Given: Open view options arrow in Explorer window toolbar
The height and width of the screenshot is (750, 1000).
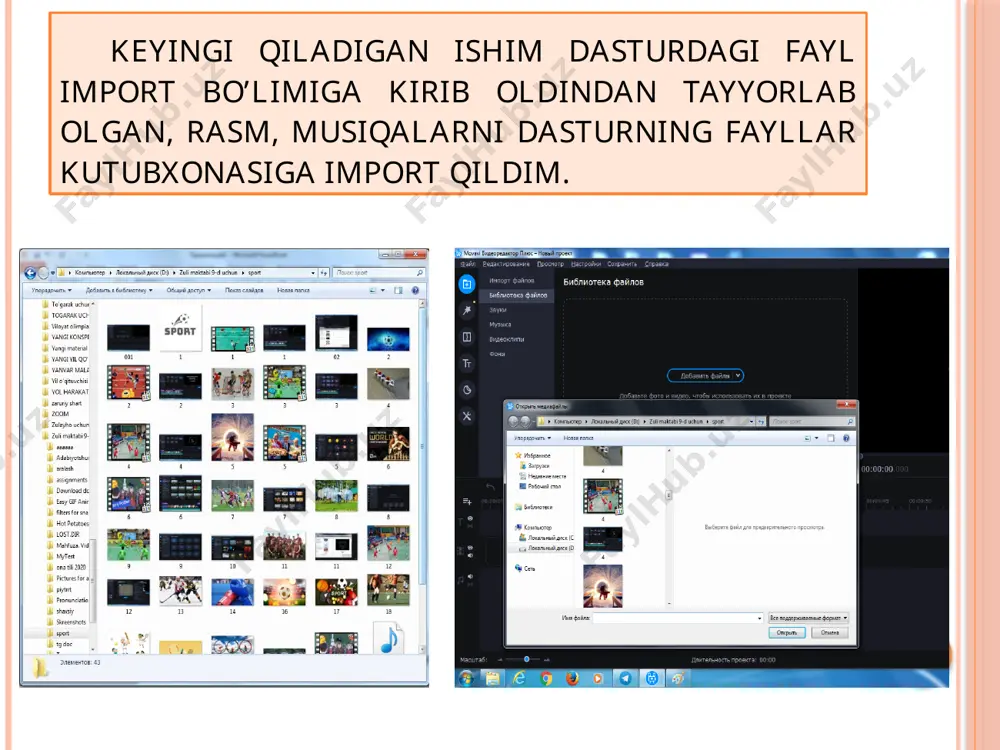Looking at the screenshot, I should [x=383, y=290].
